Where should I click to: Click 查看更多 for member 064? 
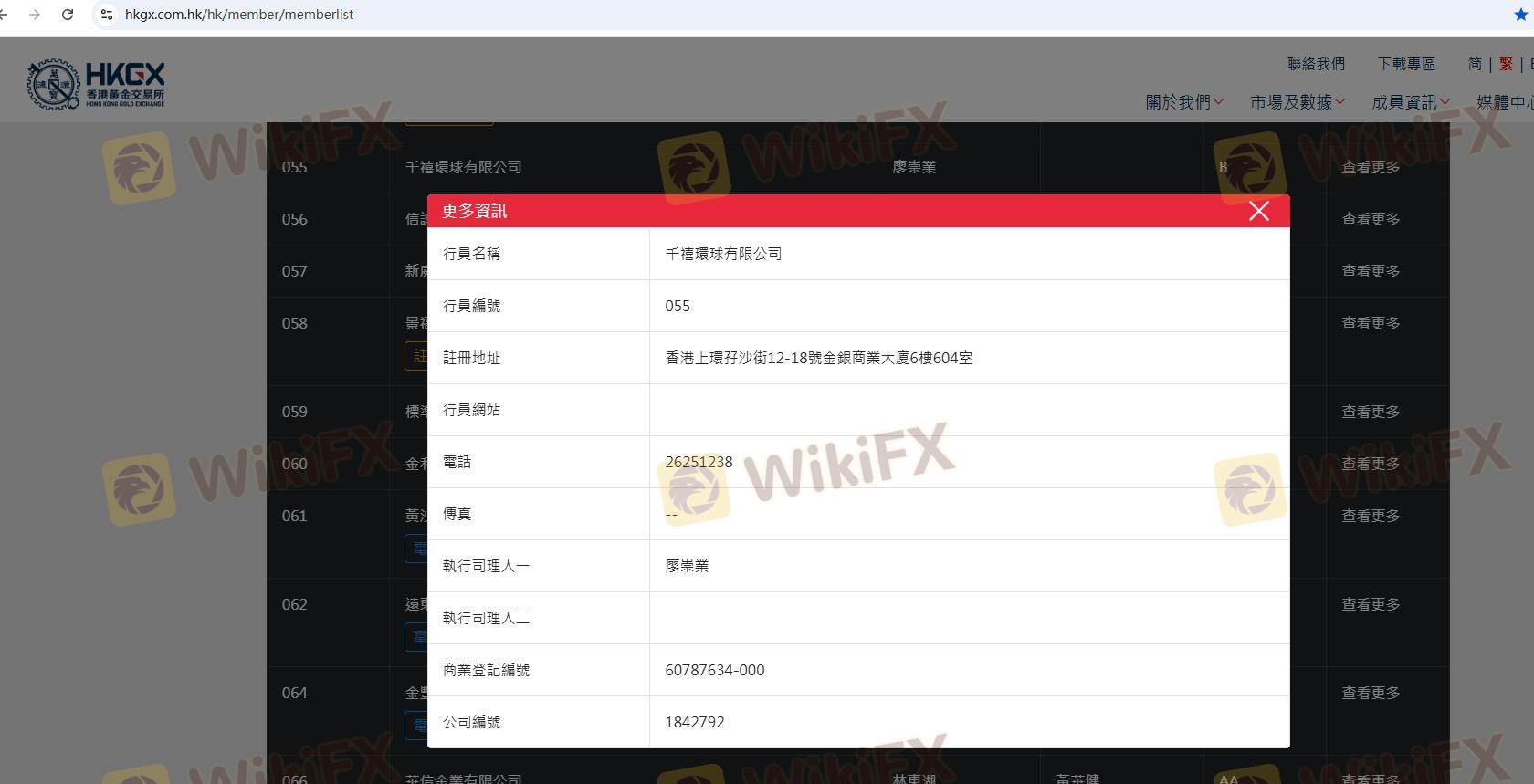coord(1371,693)
